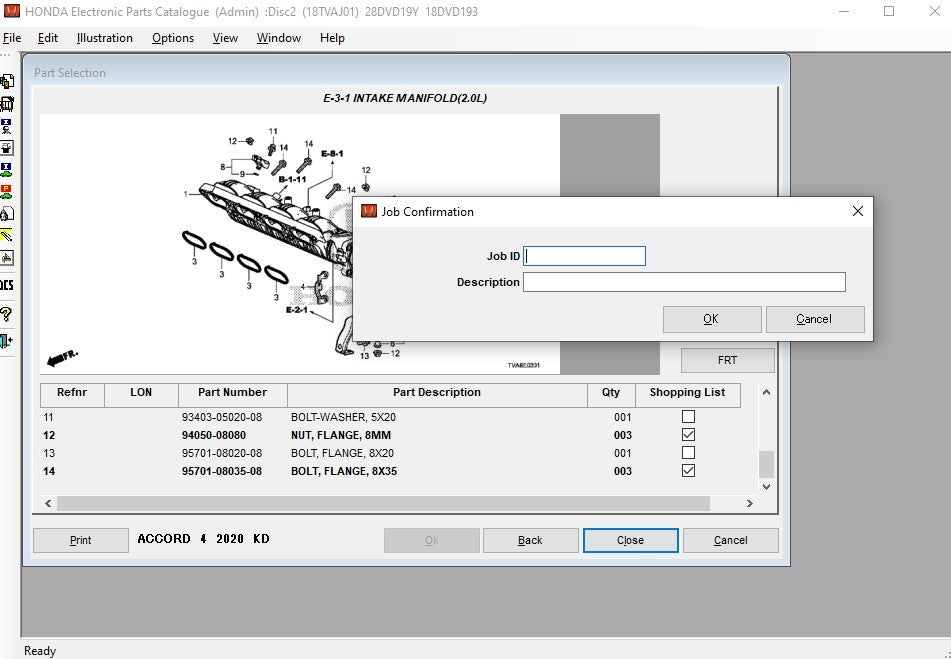This screenshot has width=951, height=659.
Task: Click into the Description text field
Action: point(684,282)
